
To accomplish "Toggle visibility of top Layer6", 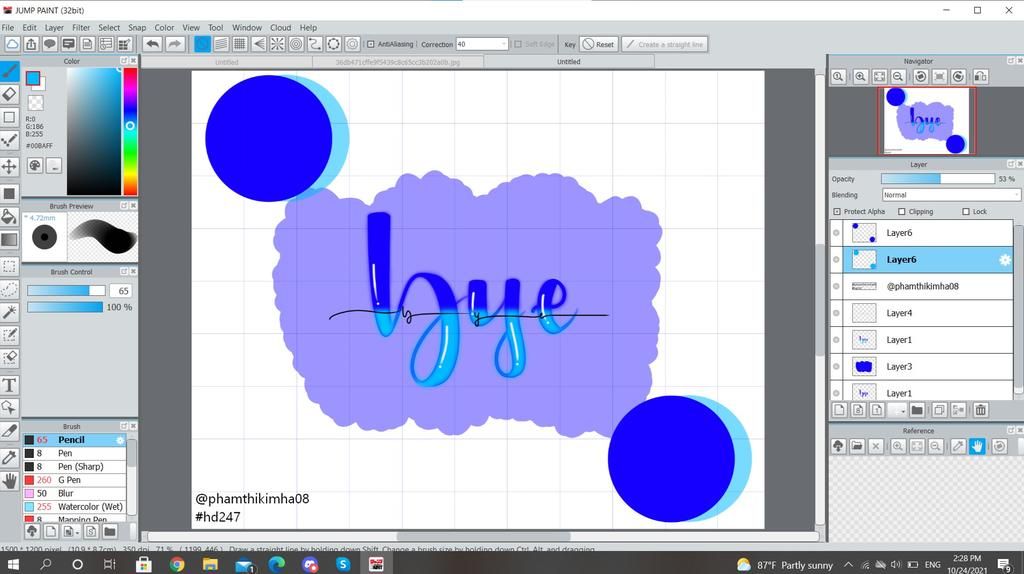I will pyautogui.click(x=836, y=233).
